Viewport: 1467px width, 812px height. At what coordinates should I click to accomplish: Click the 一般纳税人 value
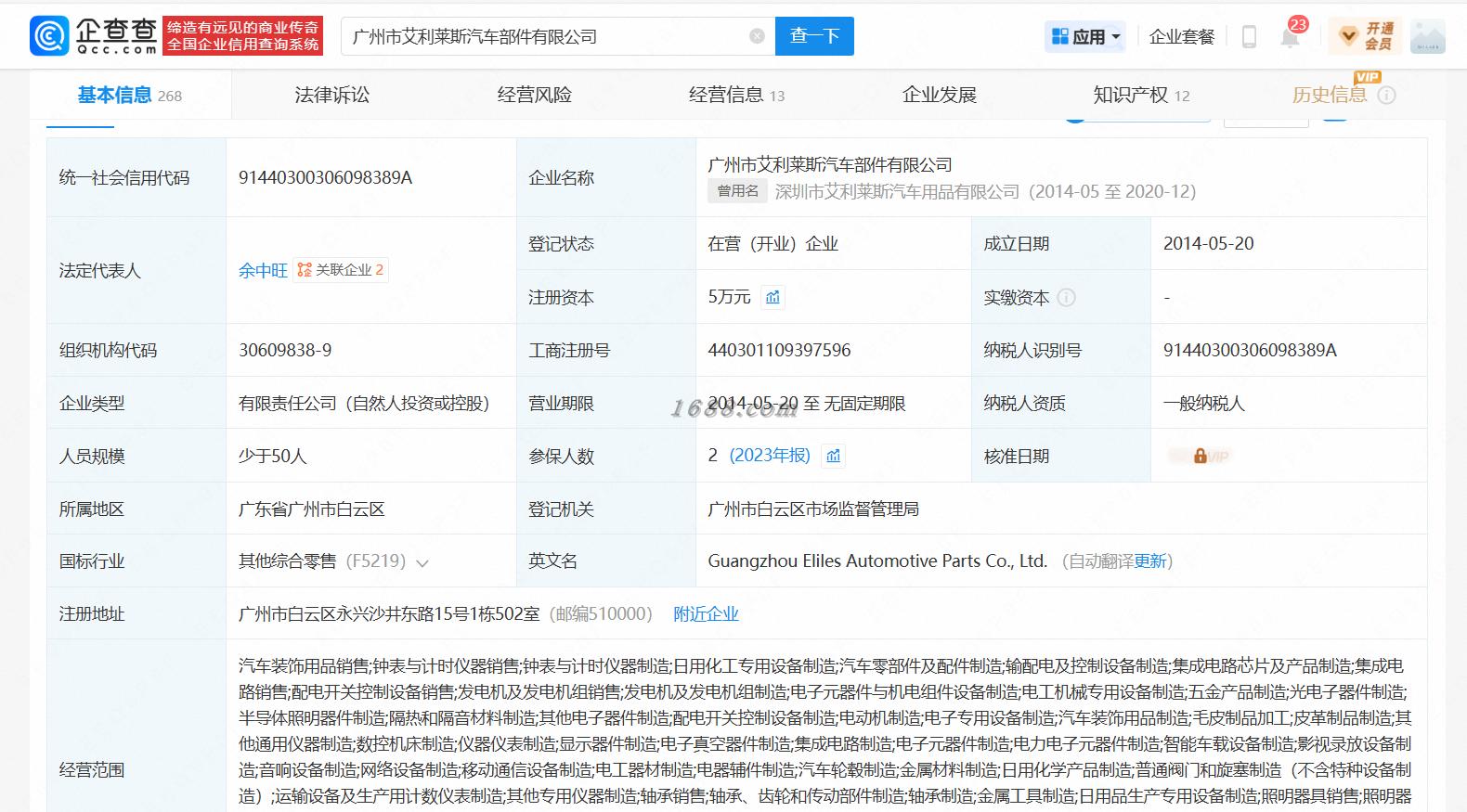[x=1203, y=403]
